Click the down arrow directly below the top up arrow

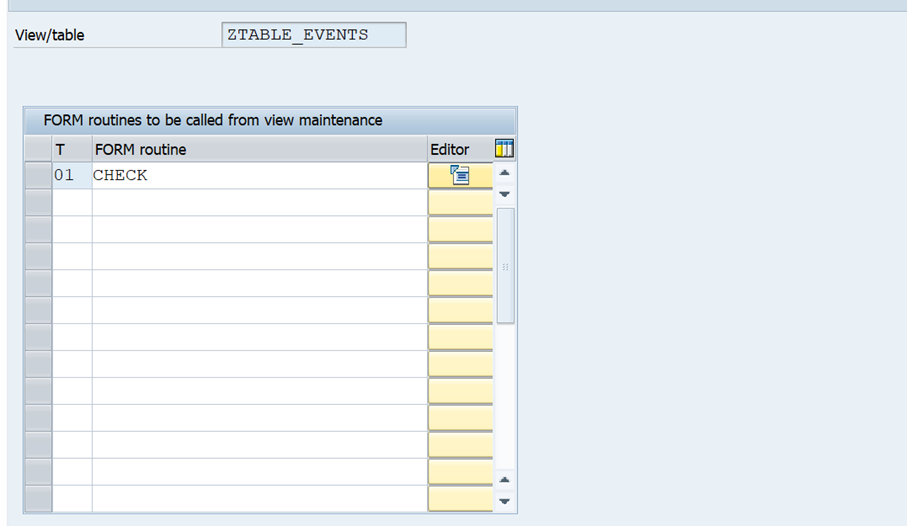click(505, 193)
